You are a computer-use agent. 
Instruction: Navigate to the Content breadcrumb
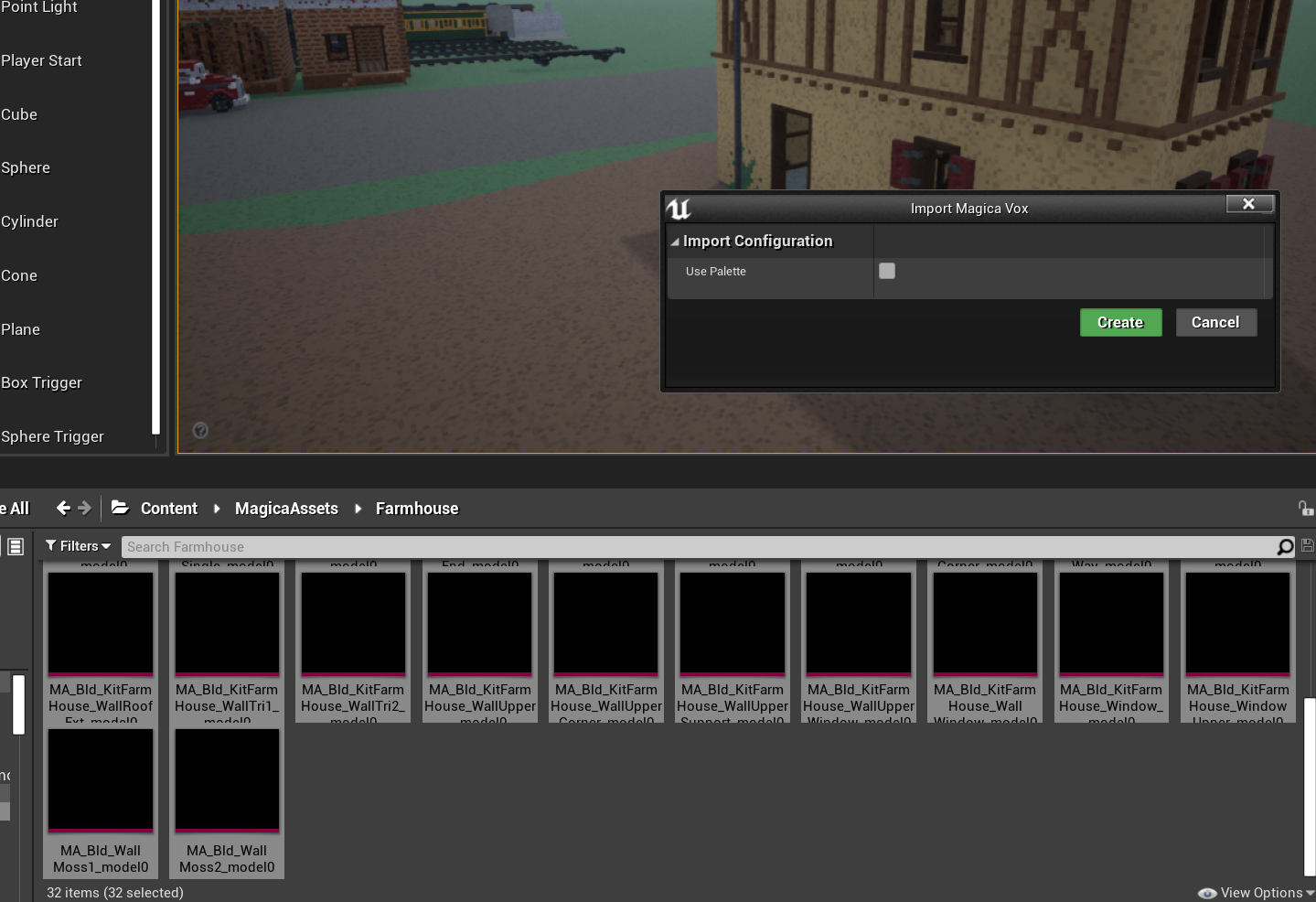coord(169,508)
